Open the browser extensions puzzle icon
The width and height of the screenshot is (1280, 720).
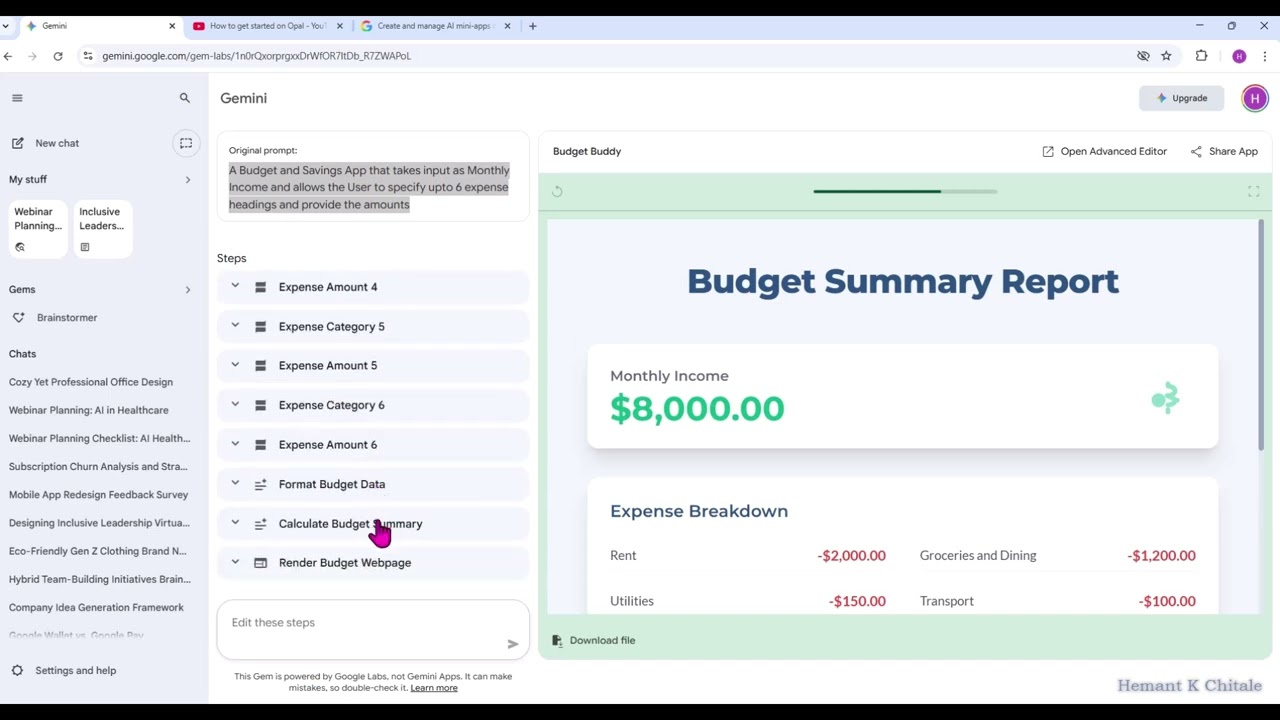click(x=1201, y=56)
